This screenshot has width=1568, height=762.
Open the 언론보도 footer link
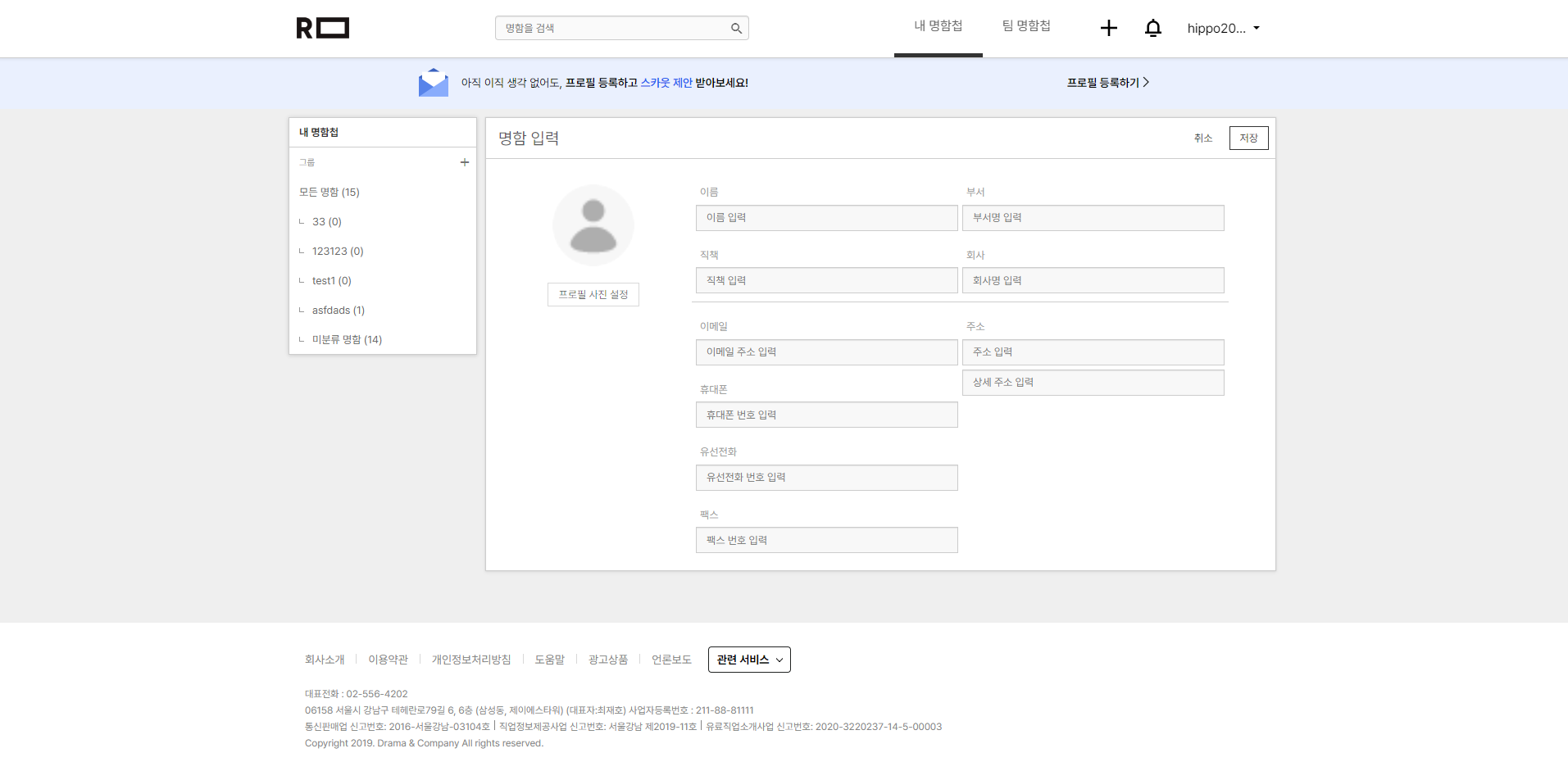[x=671, y=660]
